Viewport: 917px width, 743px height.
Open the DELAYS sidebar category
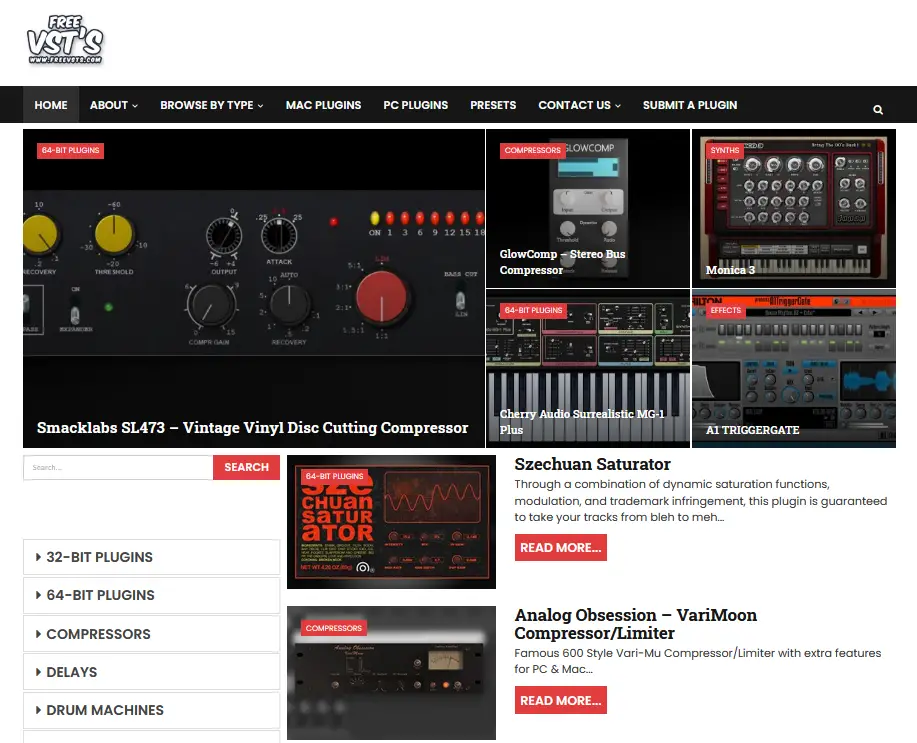[x=151, y=672]
